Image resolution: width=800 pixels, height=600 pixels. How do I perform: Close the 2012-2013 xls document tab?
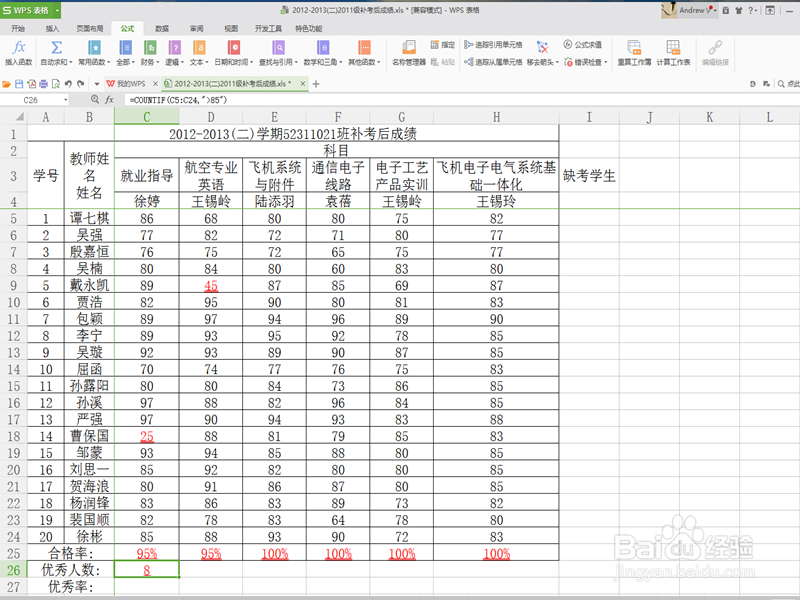pos(303,84)
